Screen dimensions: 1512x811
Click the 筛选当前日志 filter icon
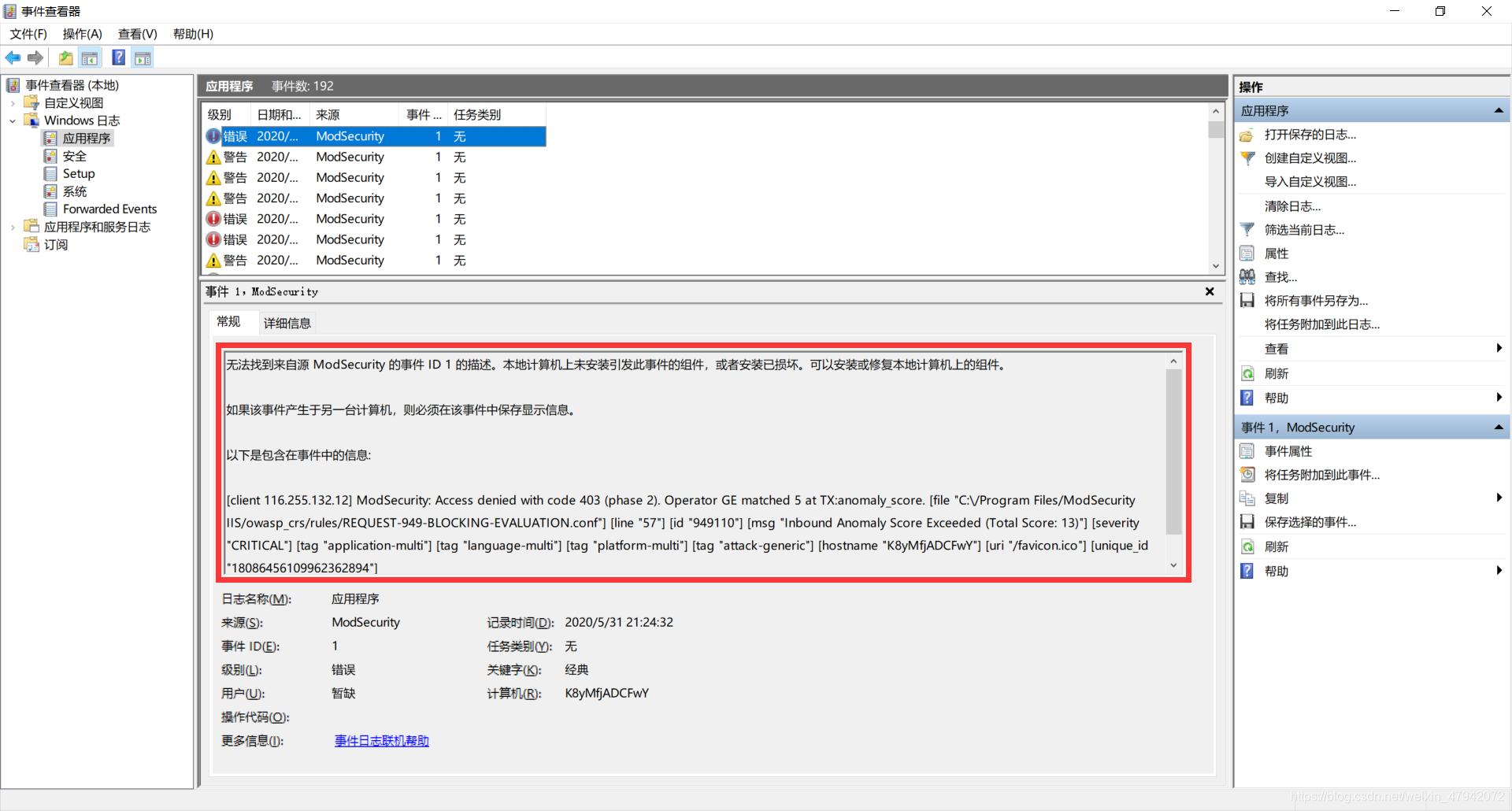[1247, 230]
